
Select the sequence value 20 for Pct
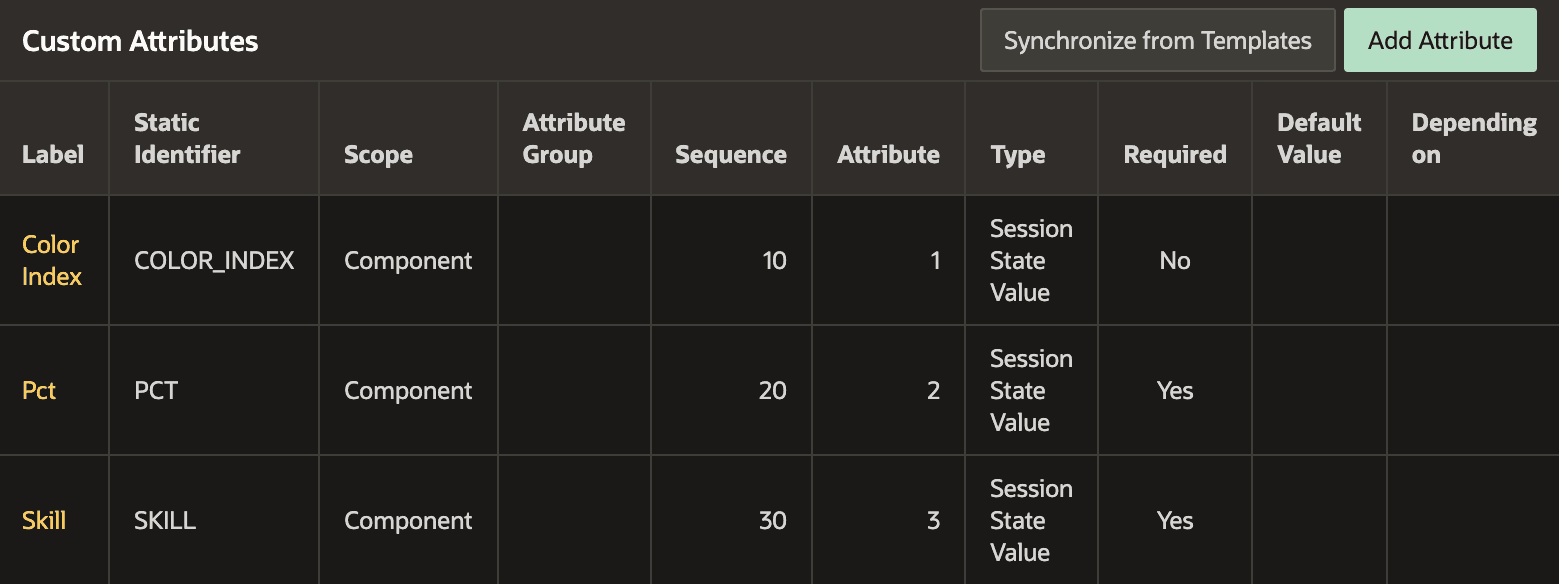click(773, 390)
